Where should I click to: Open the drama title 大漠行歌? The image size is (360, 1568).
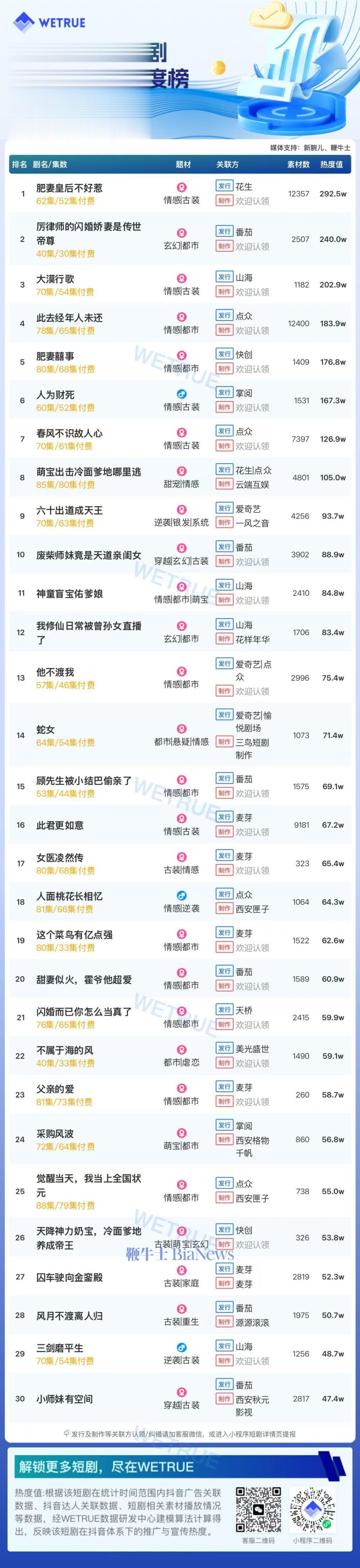click(x=55, y=279)
